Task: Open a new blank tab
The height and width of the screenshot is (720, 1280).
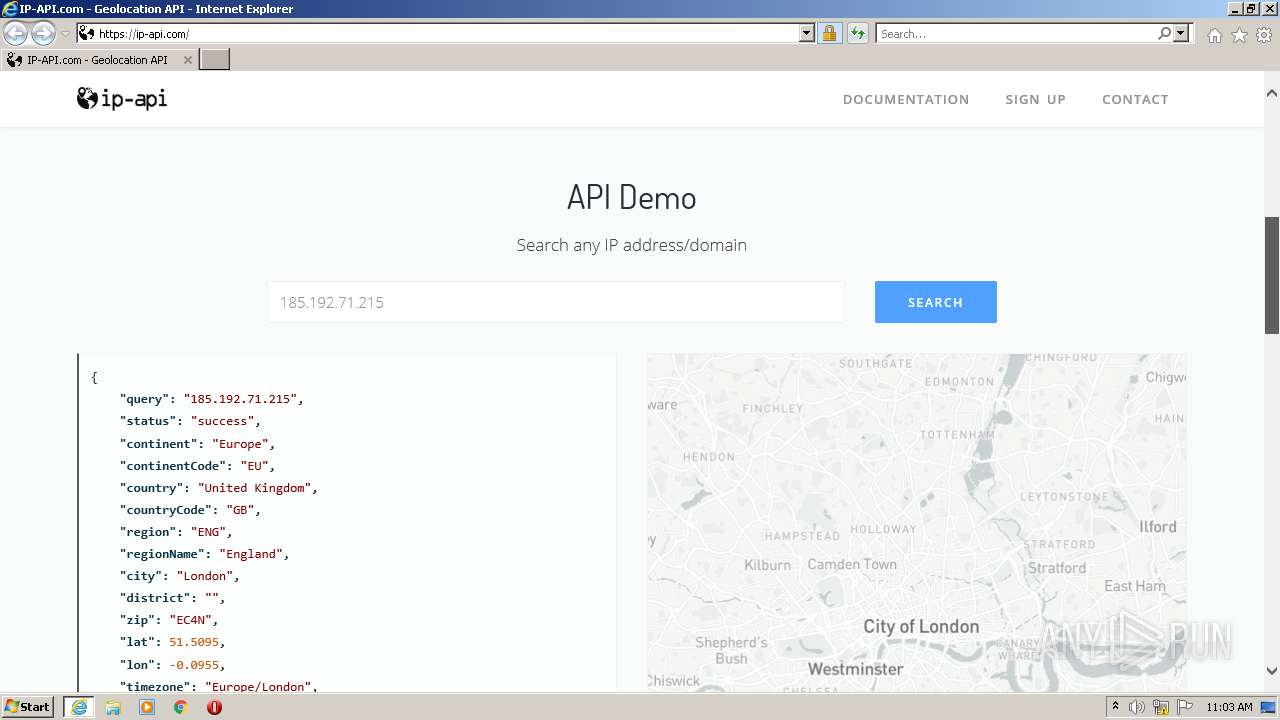Action: pyautogui.click(x=214, y=59)
